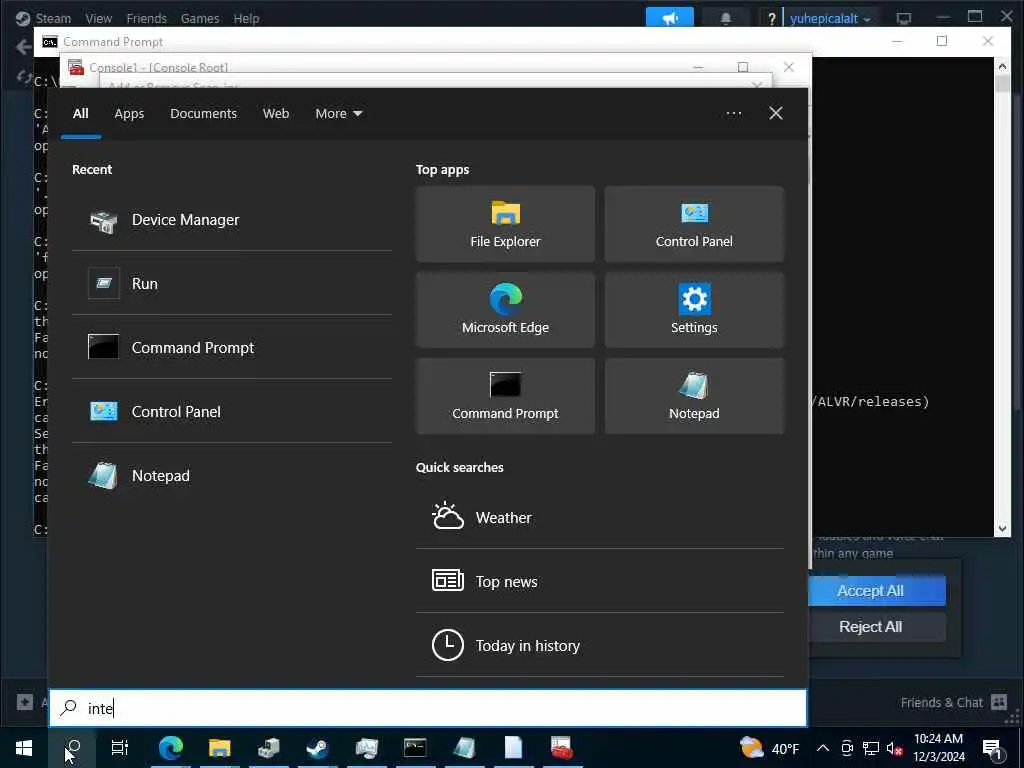
Task: Open Steam from the taskbar
Action: (x=317, y=748)
